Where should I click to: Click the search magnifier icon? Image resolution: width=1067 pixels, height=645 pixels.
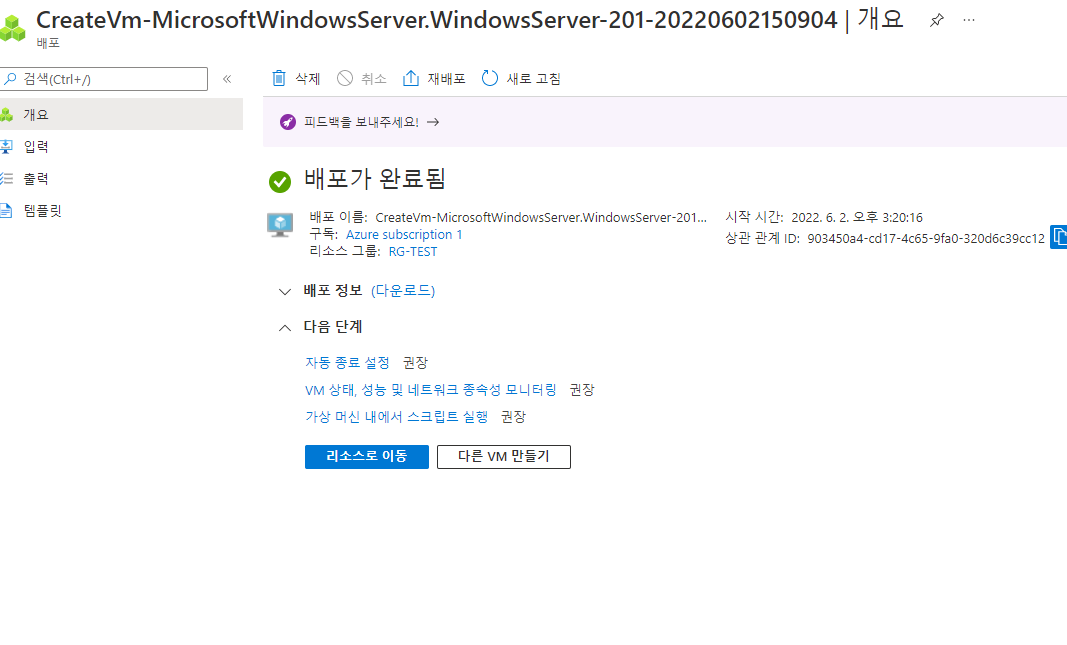(10, 79)
